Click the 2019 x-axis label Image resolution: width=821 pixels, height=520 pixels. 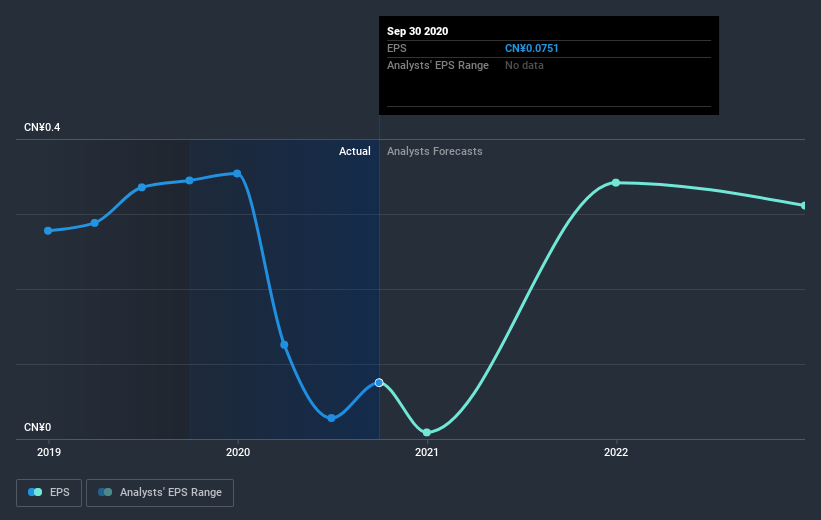point(49,452)
